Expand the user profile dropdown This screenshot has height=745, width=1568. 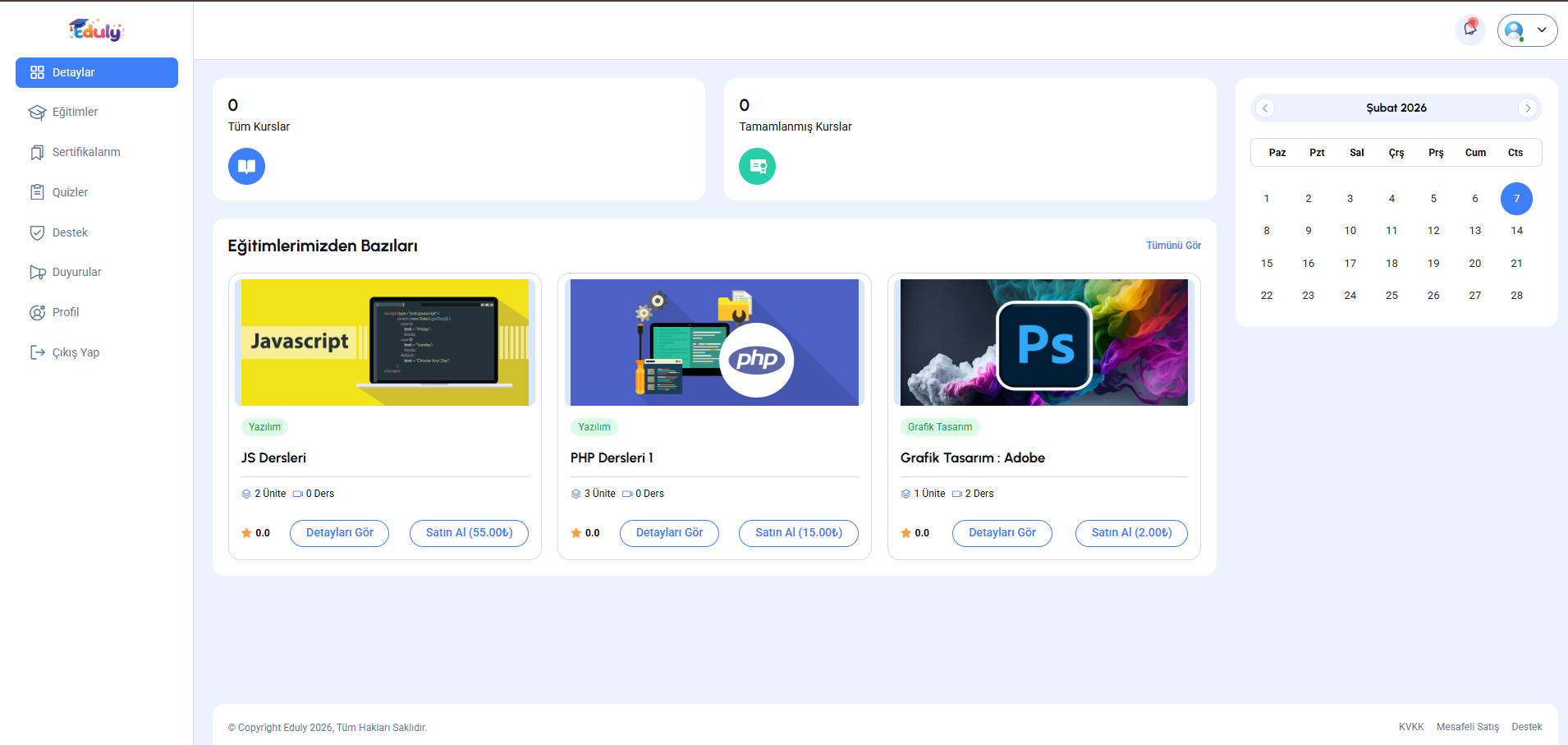[x=1527, y=30]
